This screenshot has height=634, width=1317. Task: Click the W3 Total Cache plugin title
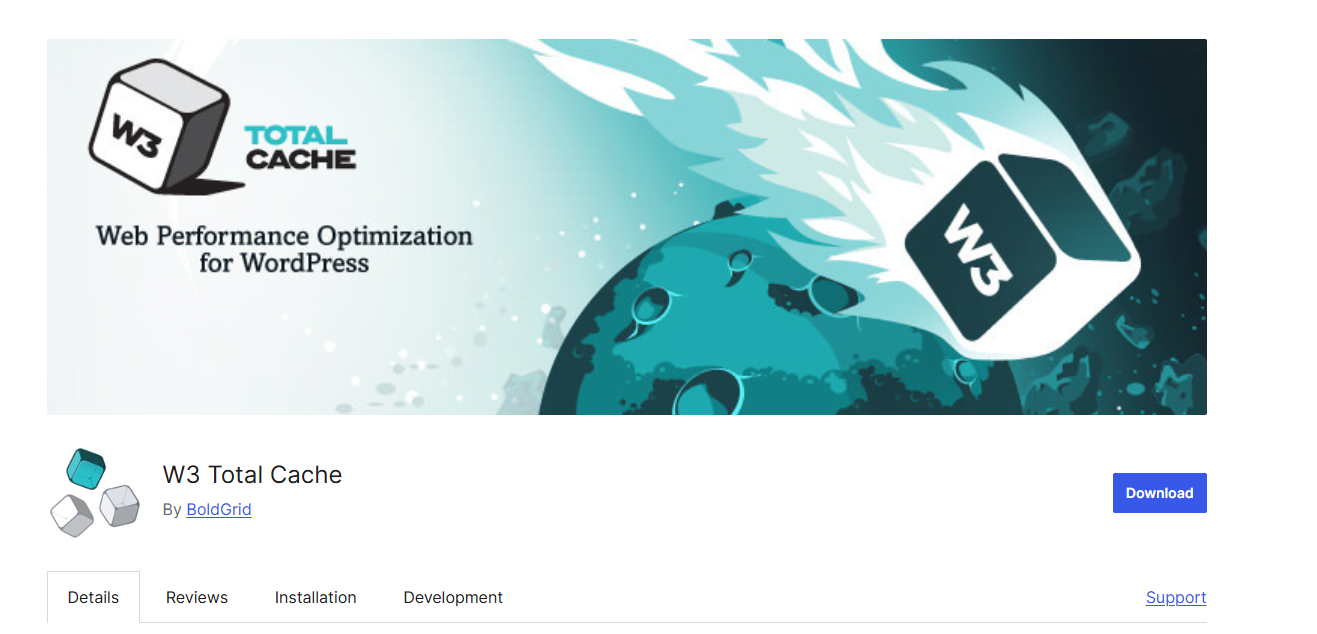[x=252, y=475]
